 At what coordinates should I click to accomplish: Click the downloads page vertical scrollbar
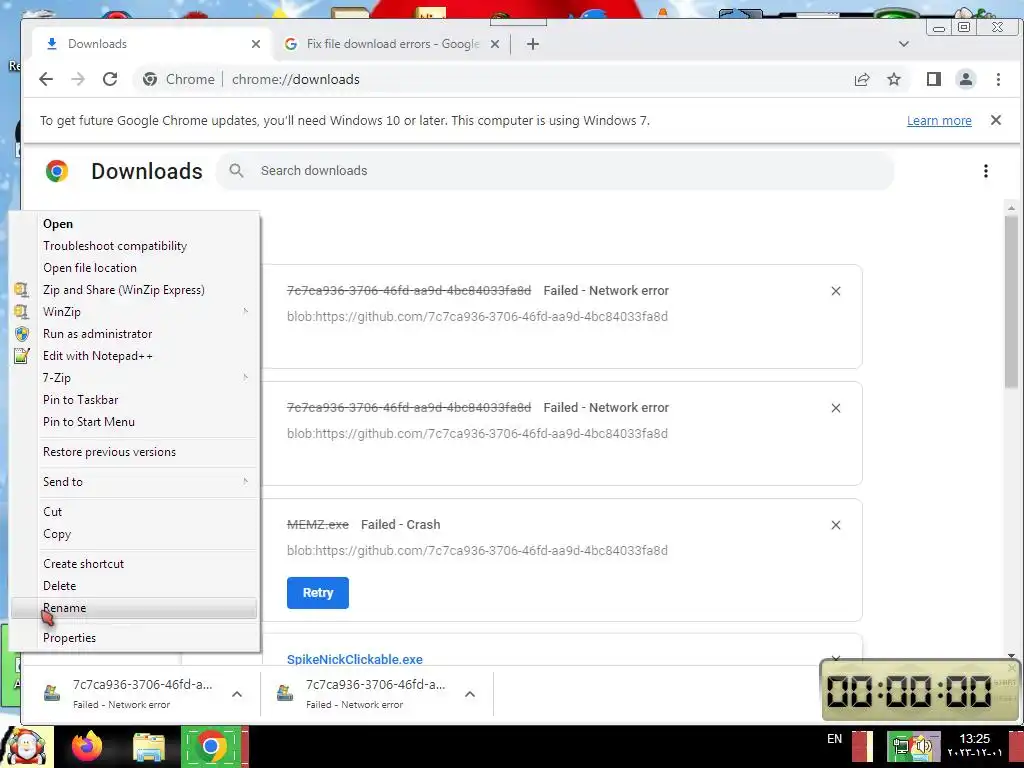[1011, 300]
